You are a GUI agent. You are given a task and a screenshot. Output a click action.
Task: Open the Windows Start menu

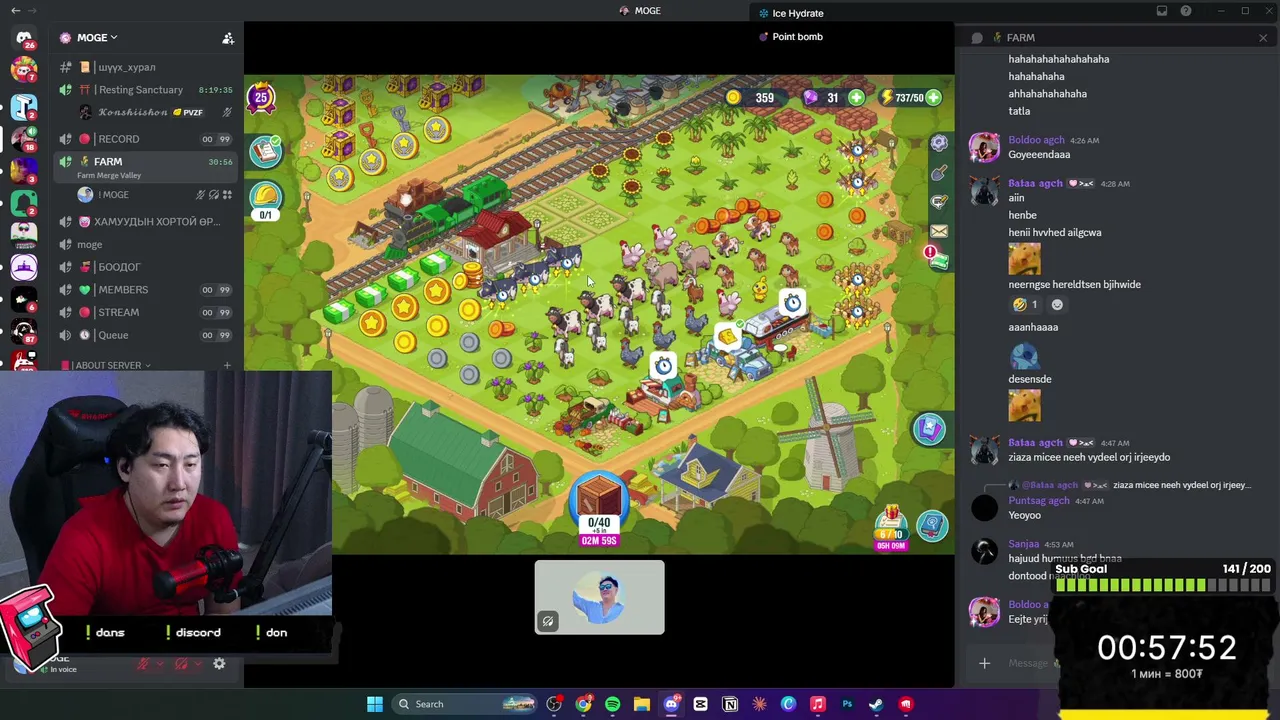pyautogui.click(x=375, y=704)
